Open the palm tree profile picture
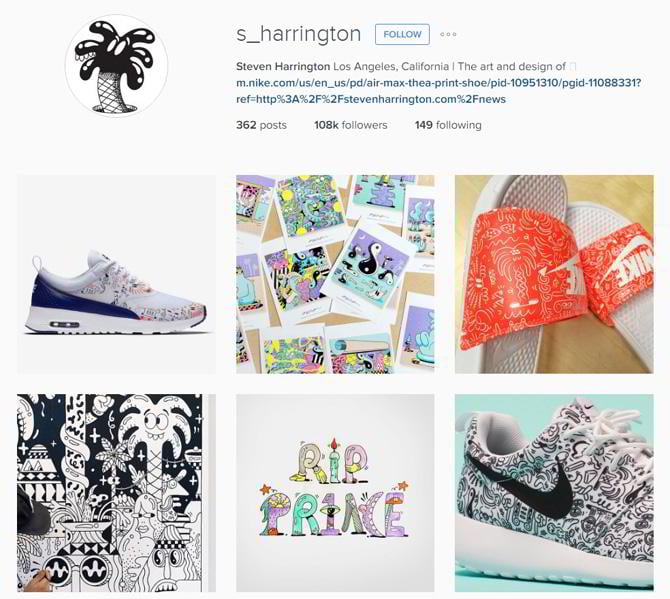 pyautogui.click(x=116, y=66)
